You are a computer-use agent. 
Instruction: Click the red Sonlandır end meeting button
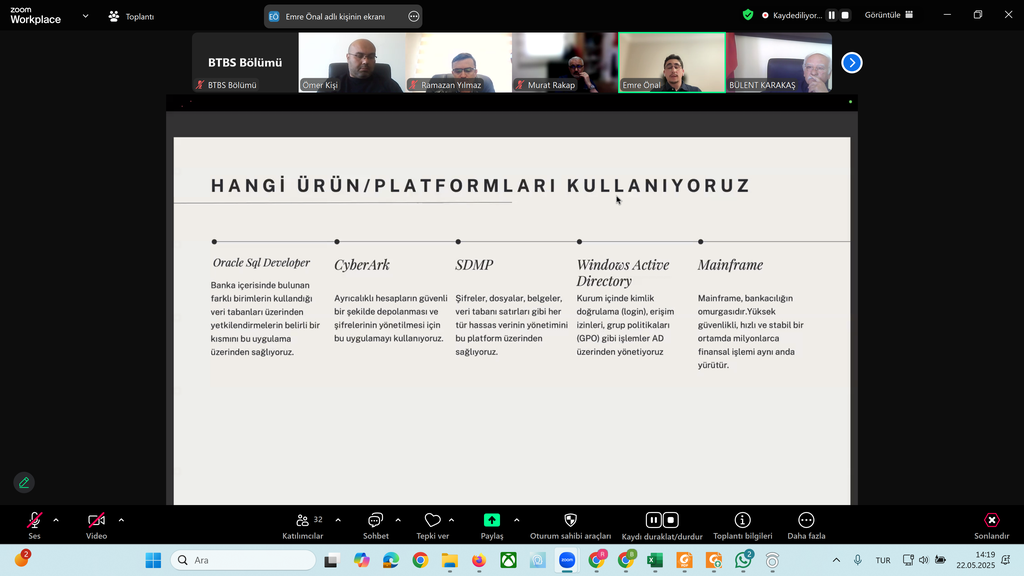[x=991, y=525]
